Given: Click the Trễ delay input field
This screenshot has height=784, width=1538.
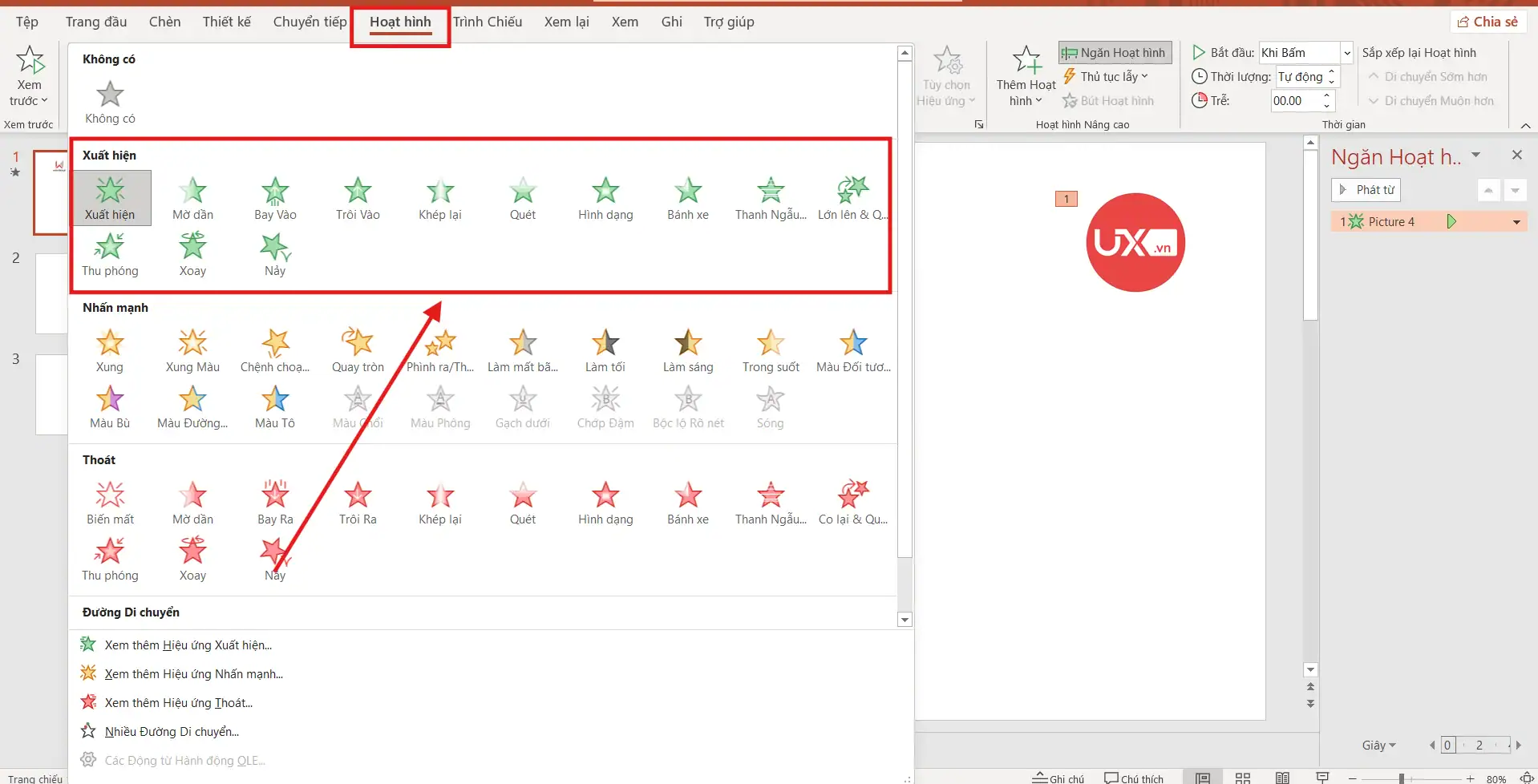Looking at the screenshot, I should (1294, 101).
